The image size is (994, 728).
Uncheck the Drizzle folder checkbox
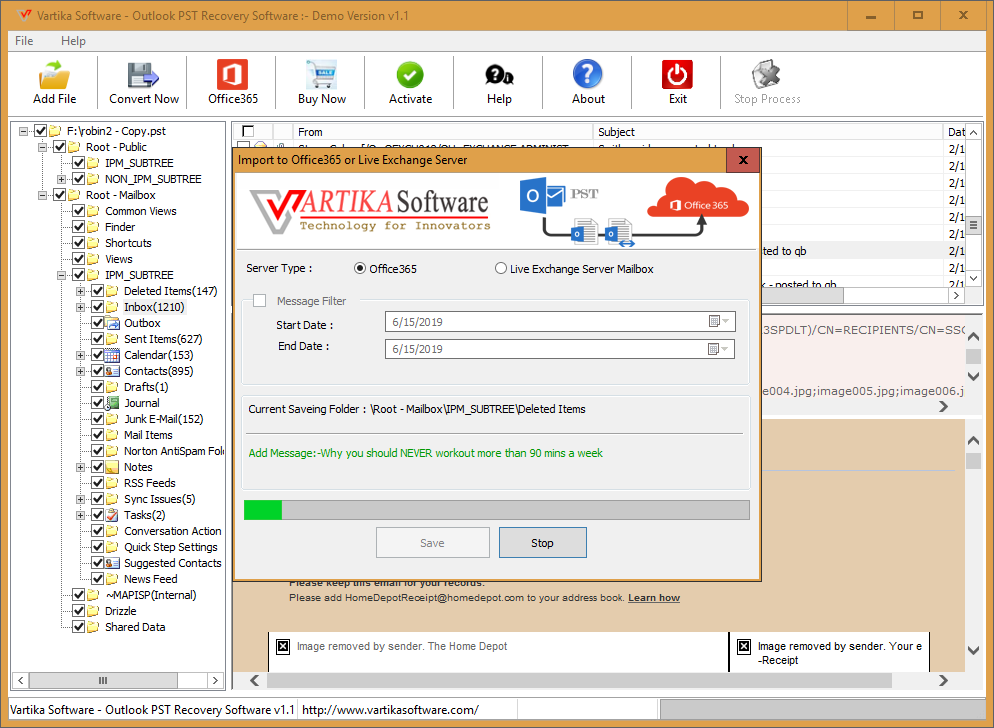79,611
